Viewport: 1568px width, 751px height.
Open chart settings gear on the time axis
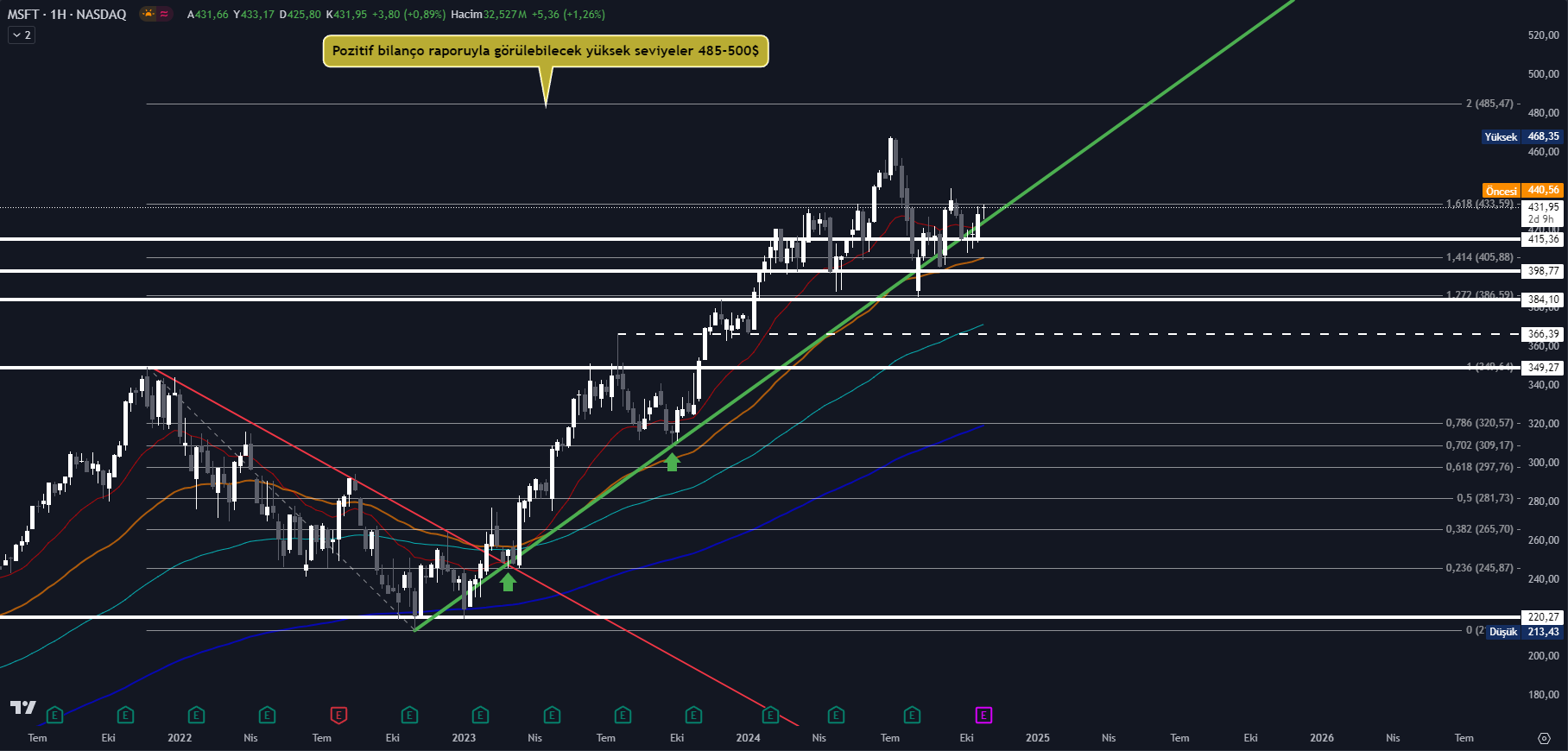click(x=1544, y=738)
